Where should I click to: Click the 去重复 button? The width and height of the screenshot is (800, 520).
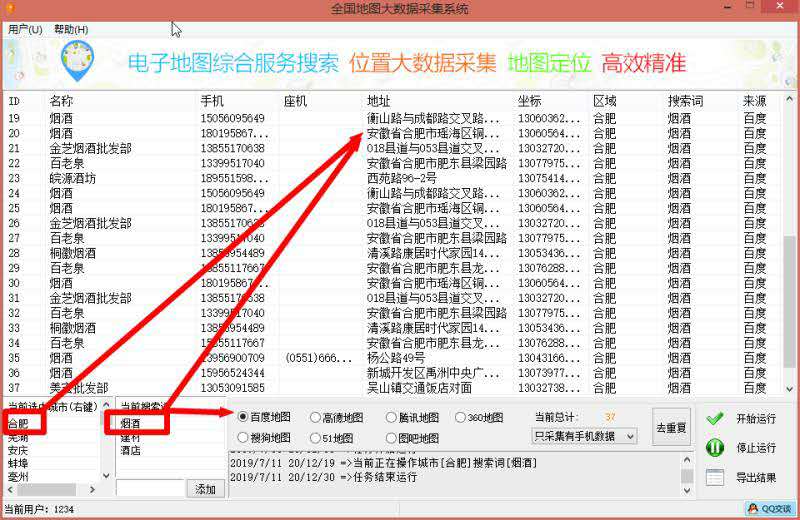671,427
